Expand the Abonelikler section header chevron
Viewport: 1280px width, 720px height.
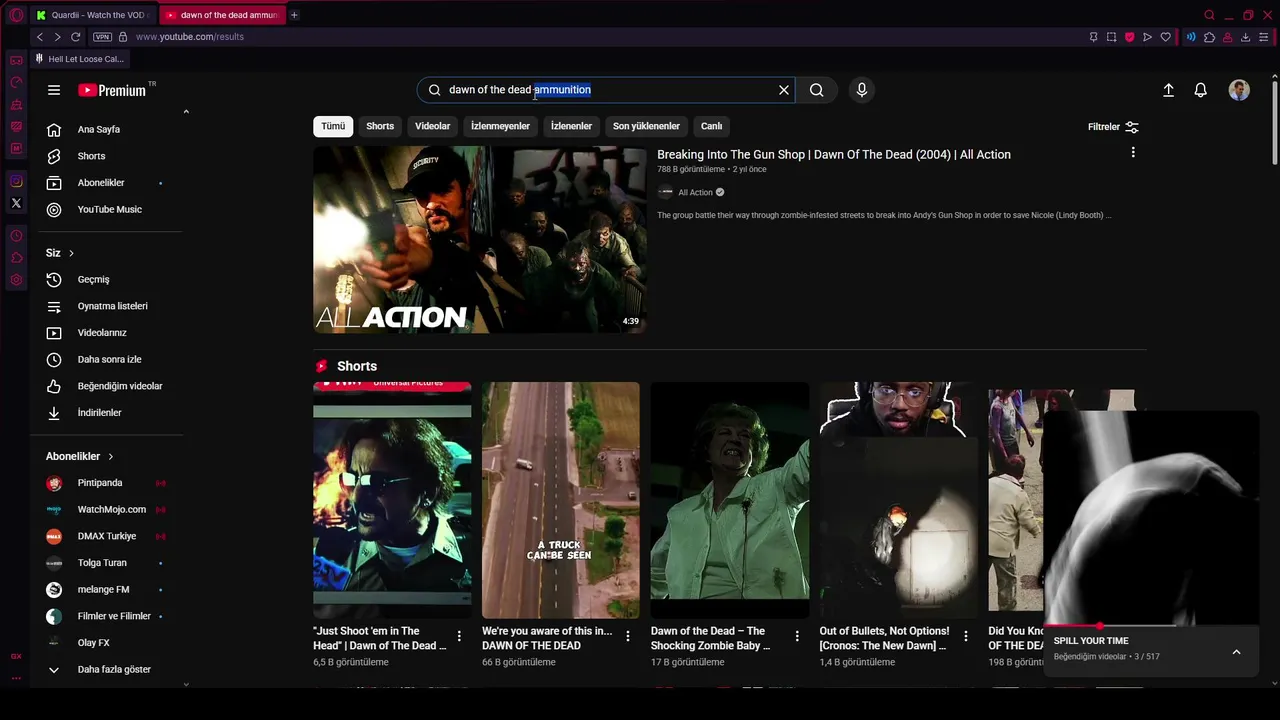pyautogui.click(x=110, y=456)
